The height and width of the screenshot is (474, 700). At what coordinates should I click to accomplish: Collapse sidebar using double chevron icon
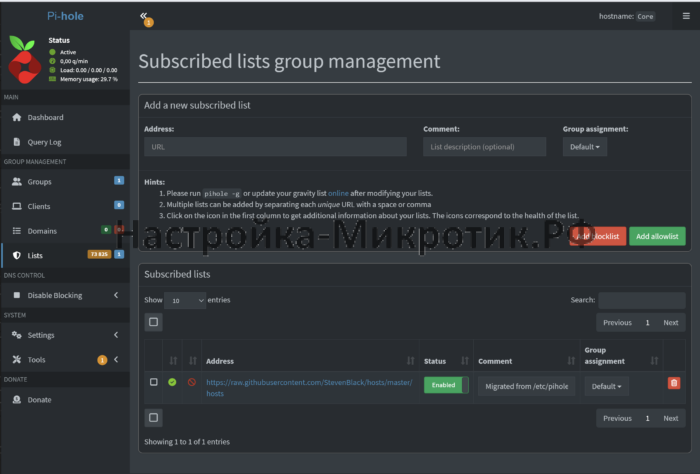click(144, 16)
